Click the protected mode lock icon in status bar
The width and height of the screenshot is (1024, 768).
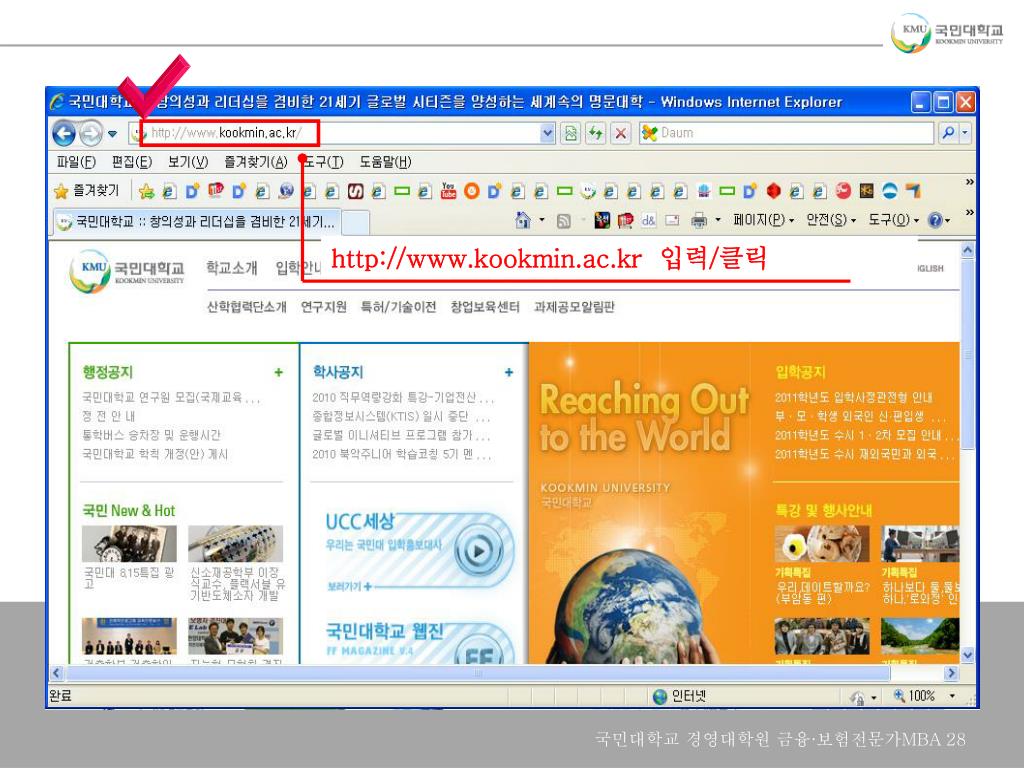point(857,697)
